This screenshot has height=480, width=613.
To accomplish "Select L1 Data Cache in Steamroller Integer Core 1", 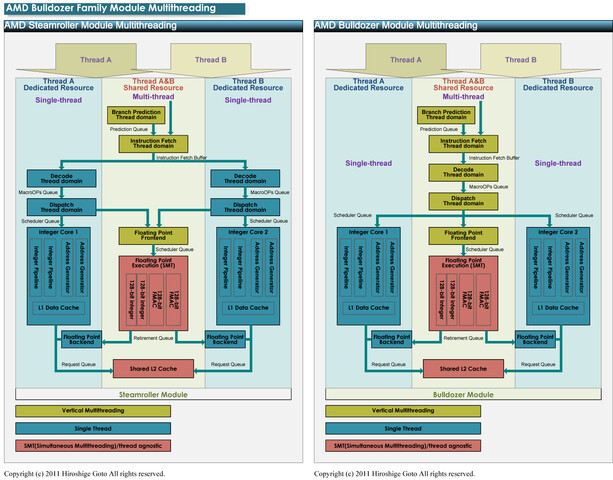I will (58, 308).
